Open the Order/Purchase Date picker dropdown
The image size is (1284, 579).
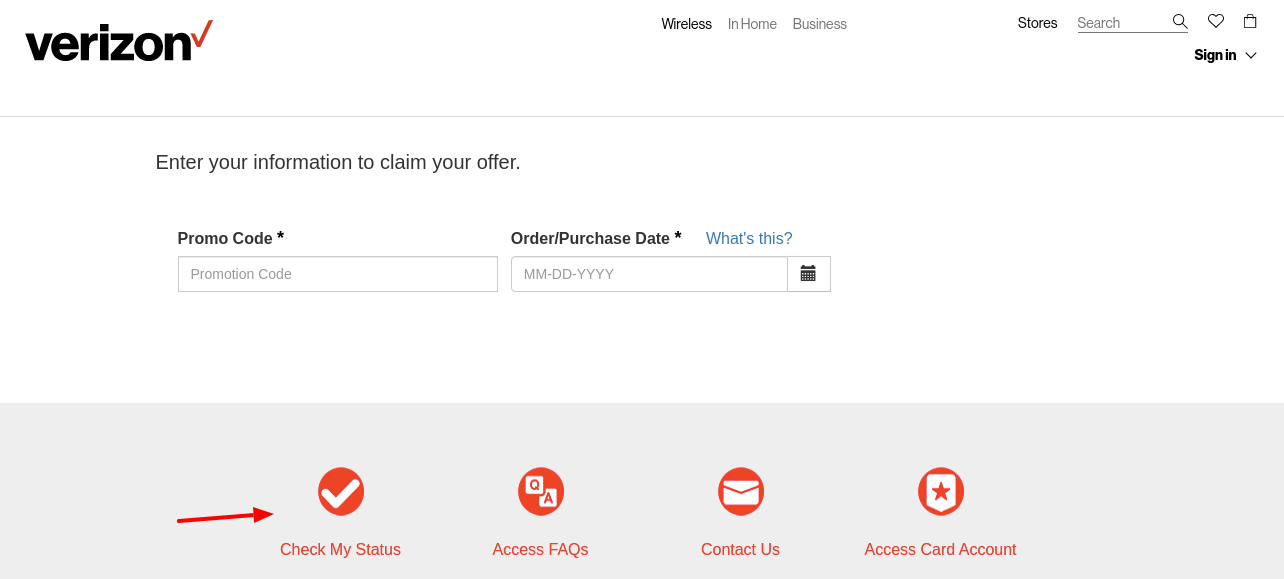809,273
